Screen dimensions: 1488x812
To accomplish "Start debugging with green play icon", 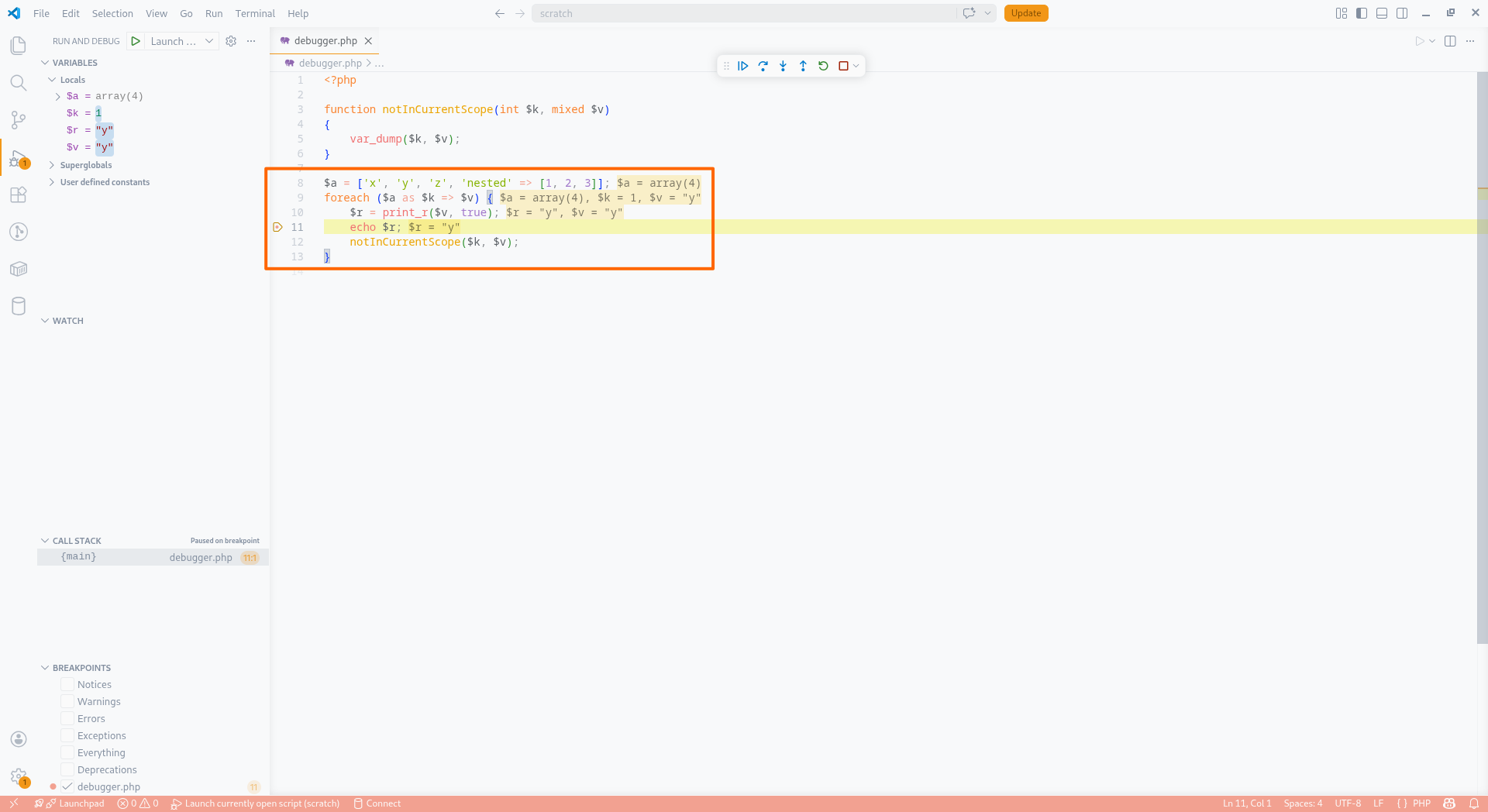I will [136, 41].
